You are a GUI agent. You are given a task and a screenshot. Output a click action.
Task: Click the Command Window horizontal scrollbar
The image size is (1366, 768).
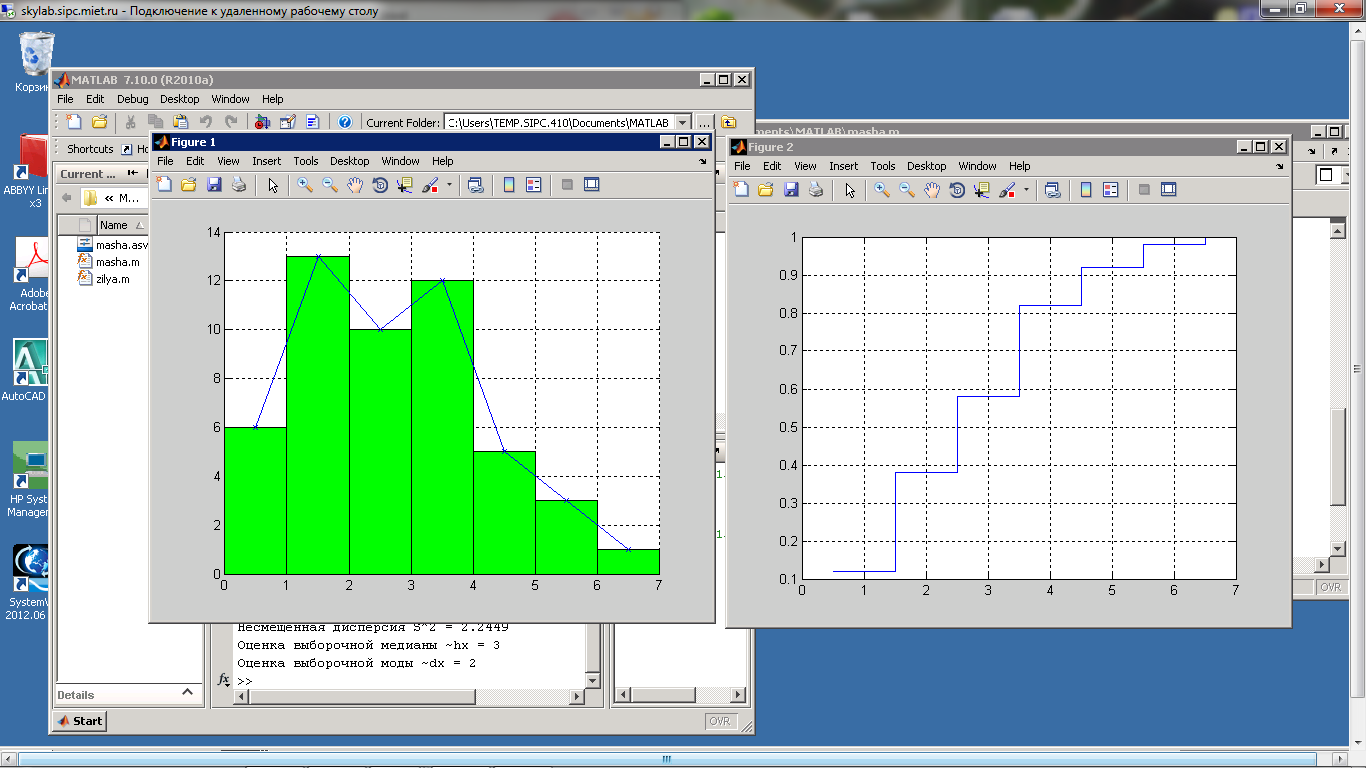click(x=410, y=695)
